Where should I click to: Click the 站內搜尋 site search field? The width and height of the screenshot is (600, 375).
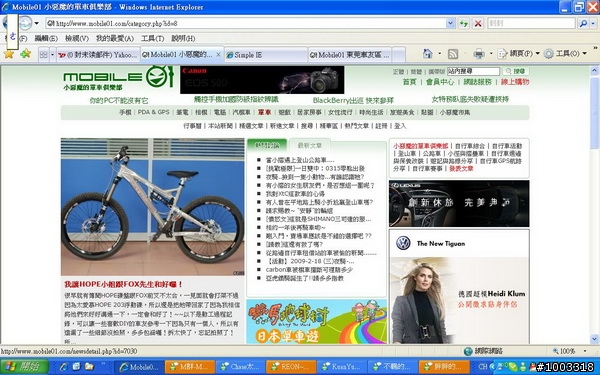[473, 71]
